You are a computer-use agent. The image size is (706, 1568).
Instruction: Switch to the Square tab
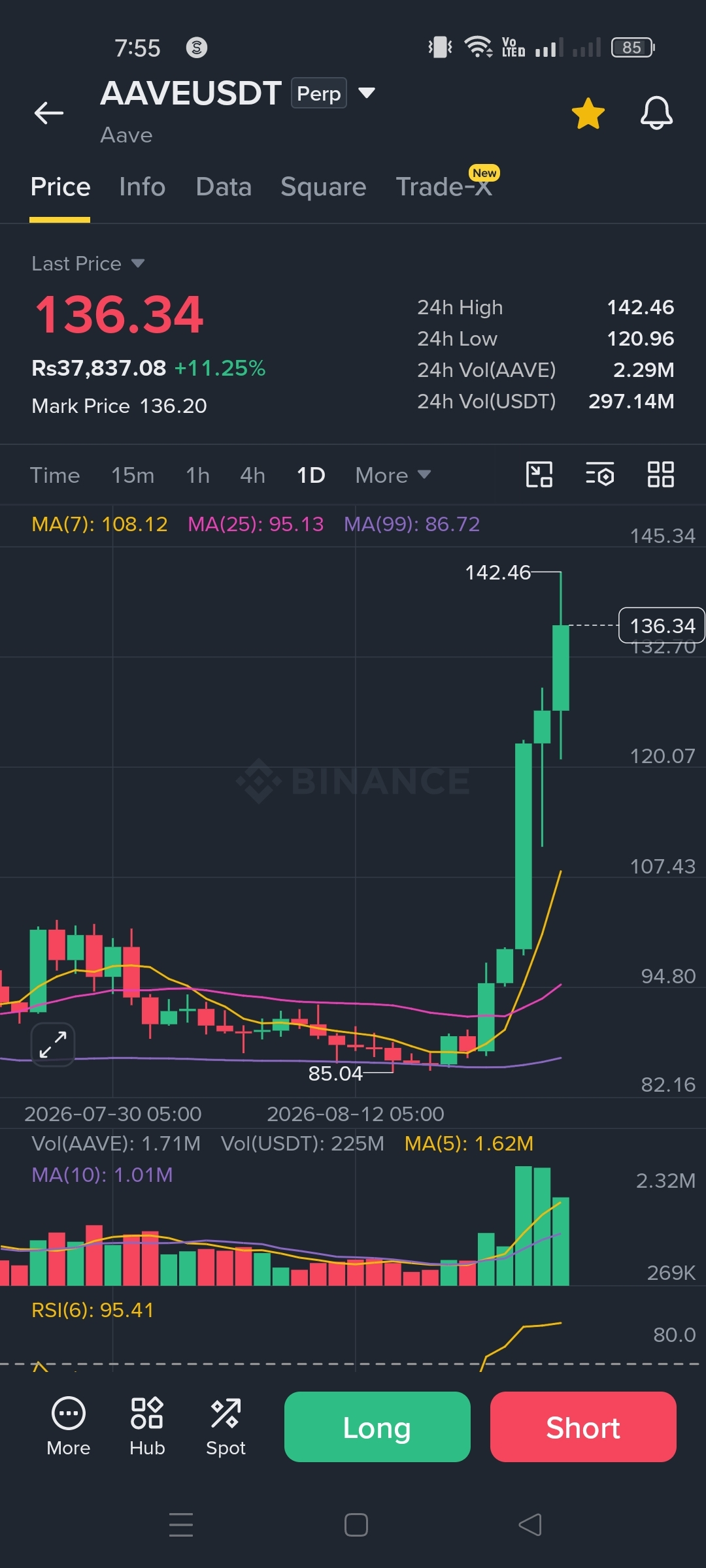(324, 187)
